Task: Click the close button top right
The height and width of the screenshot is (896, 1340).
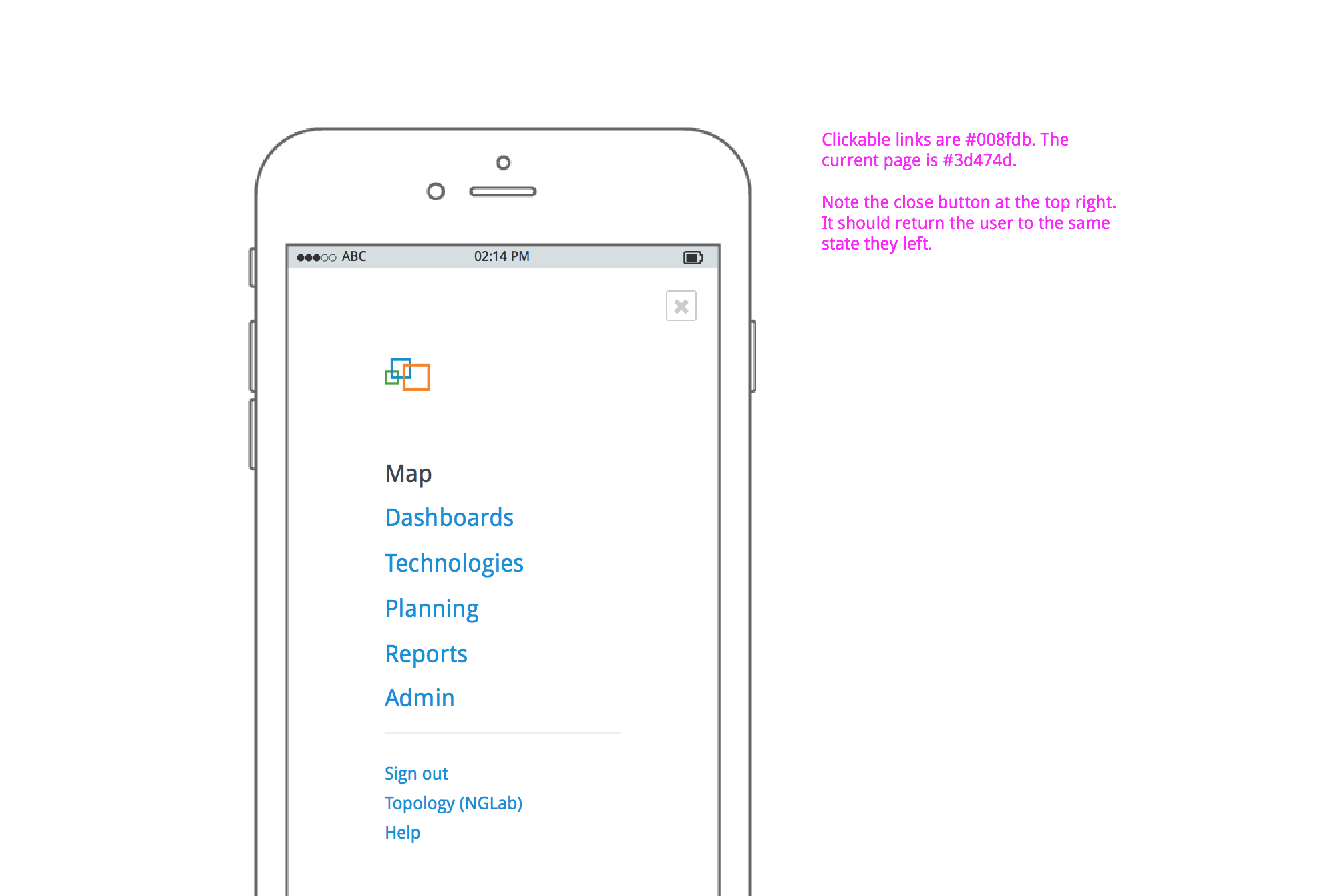Action: (x=680, y=307)
